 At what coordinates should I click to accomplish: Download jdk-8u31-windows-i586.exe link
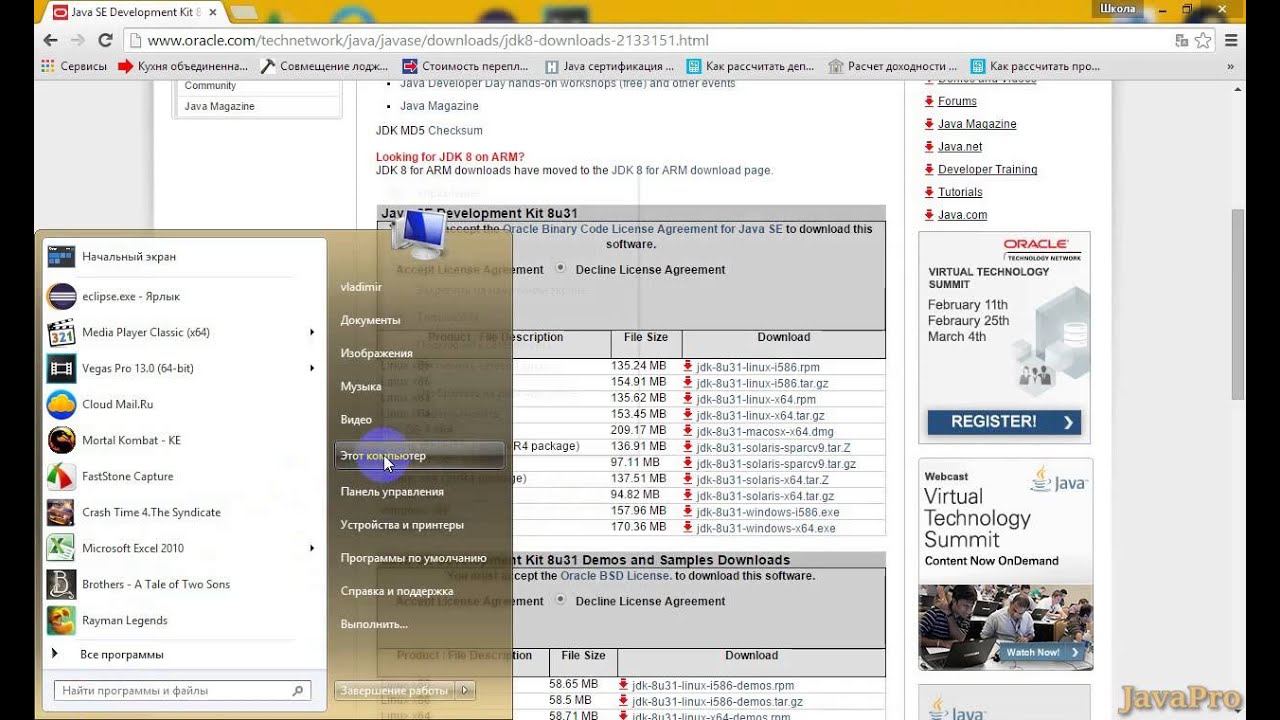click(767, 512)
